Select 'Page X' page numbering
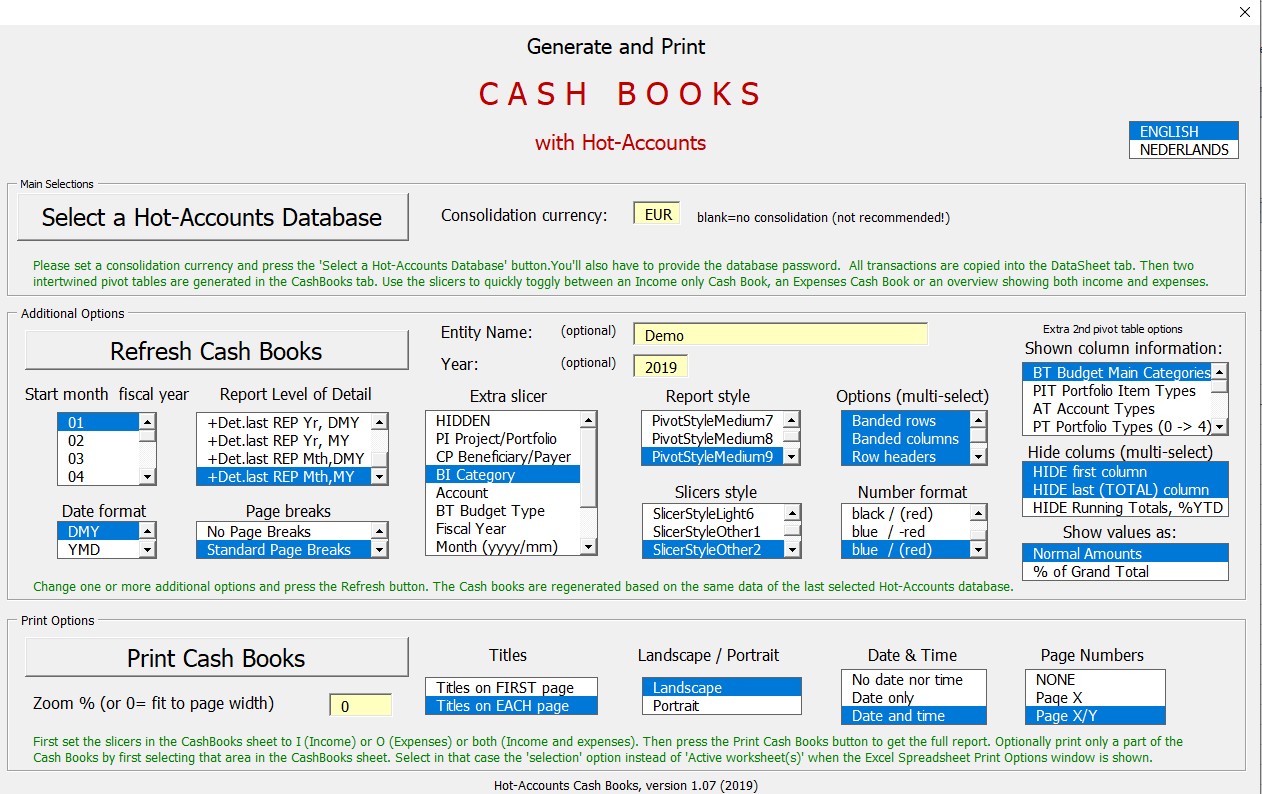 click(x=1095, y=698)
